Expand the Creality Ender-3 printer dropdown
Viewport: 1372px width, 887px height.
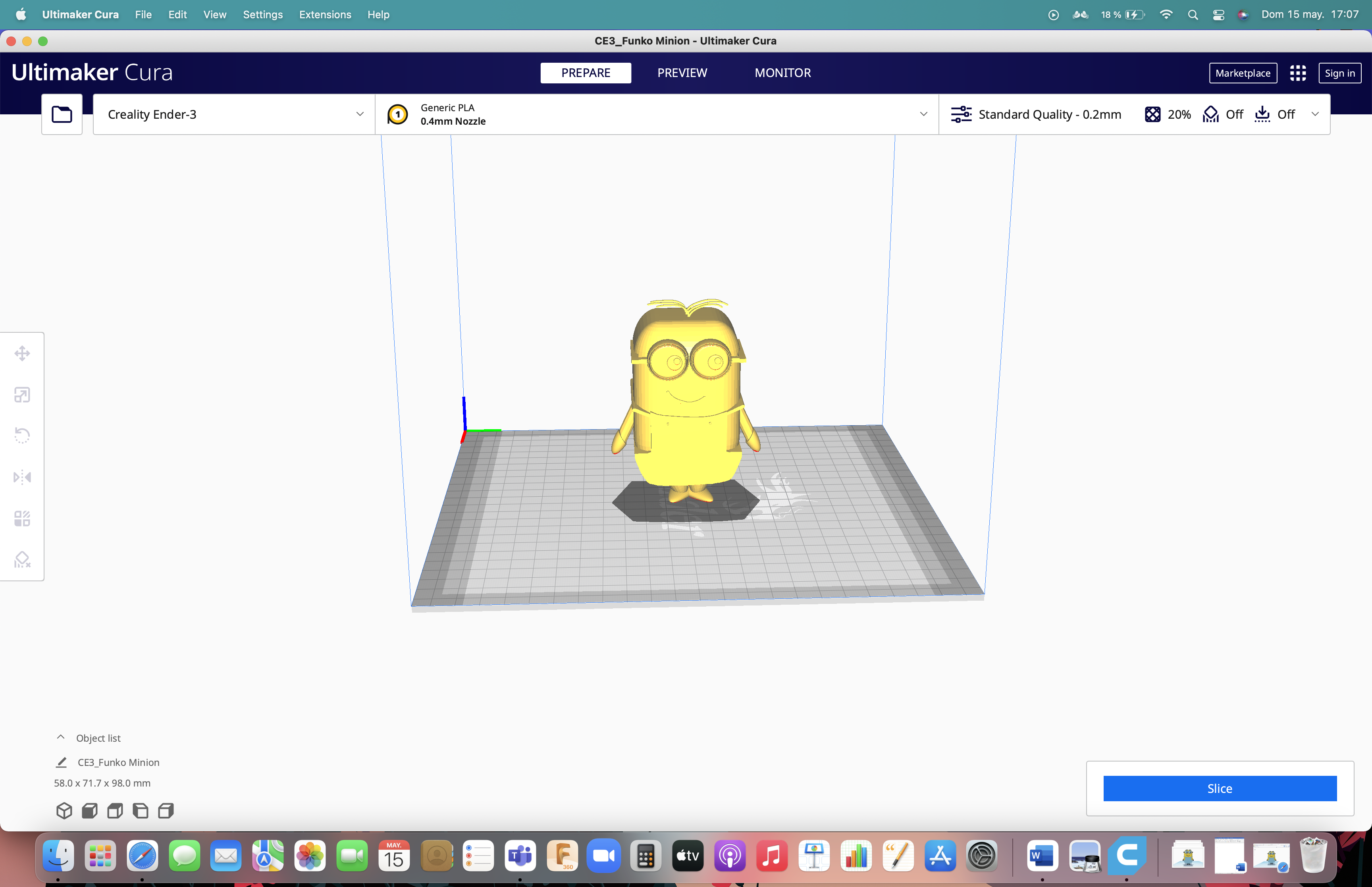[233, 114]
